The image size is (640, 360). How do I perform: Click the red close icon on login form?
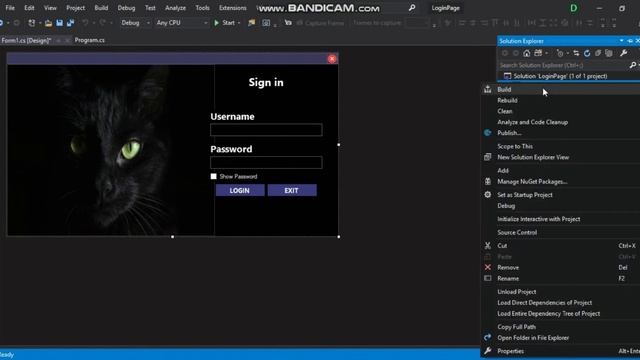[332, 59]
